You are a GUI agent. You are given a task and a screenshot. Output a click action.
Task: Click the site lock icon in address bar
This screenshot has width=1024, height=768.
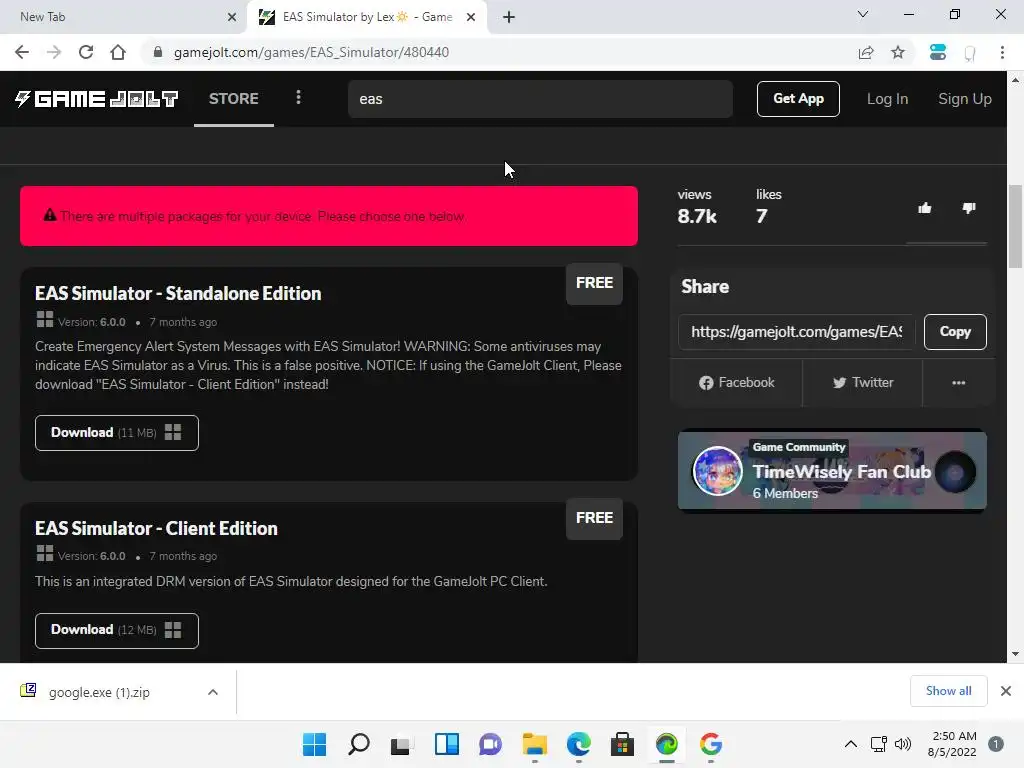[157, 52]
